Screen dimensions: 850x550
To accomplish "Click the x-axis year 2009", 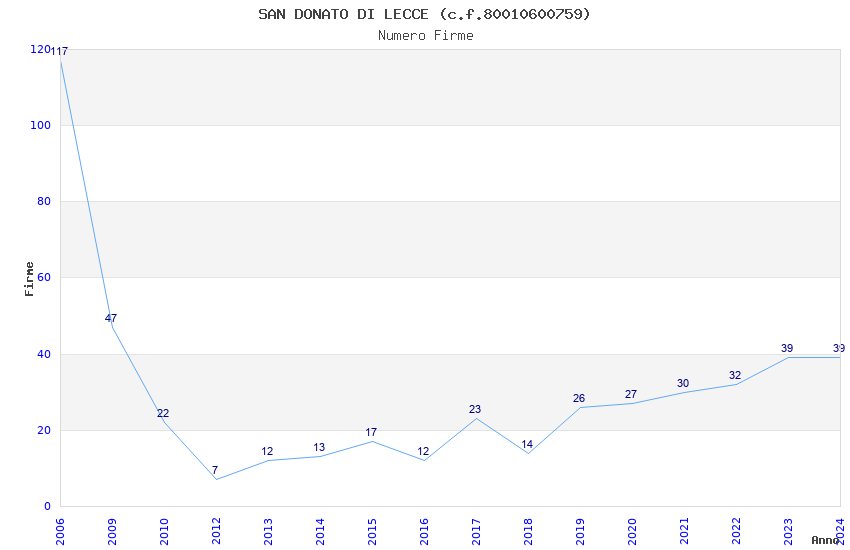I will click(x=112, y=532).
